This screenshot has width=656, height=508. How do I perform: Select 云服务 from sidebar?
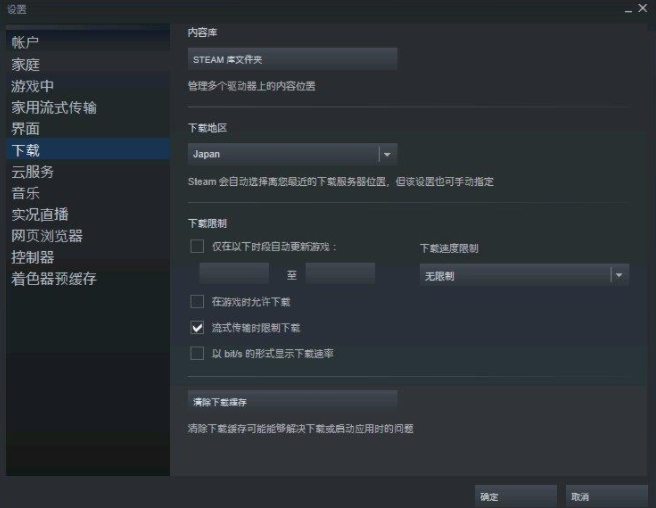pyautogui.click(x=33, y=172)
